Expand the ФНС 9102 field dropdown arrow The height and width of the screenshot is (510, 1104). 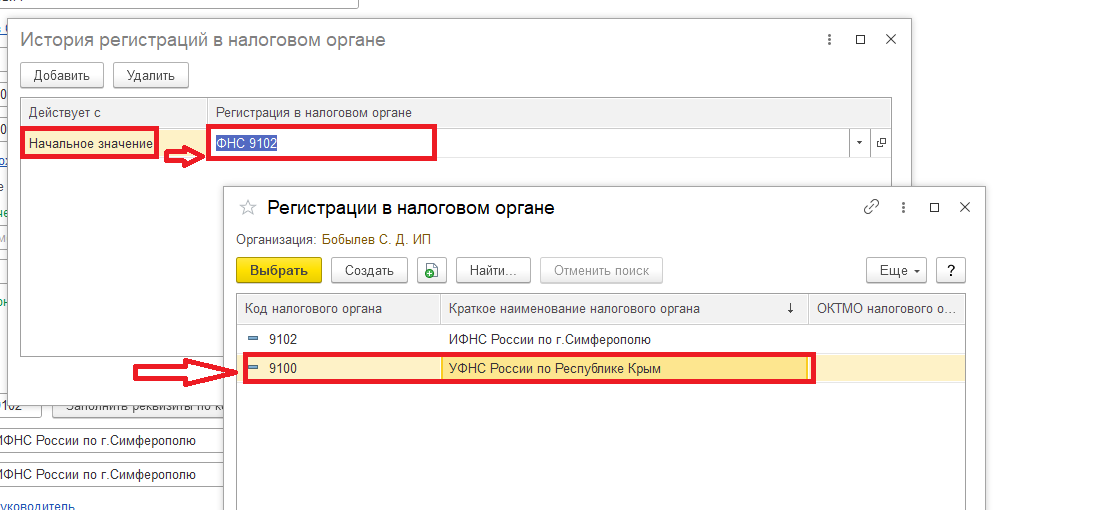click(860, 143)
